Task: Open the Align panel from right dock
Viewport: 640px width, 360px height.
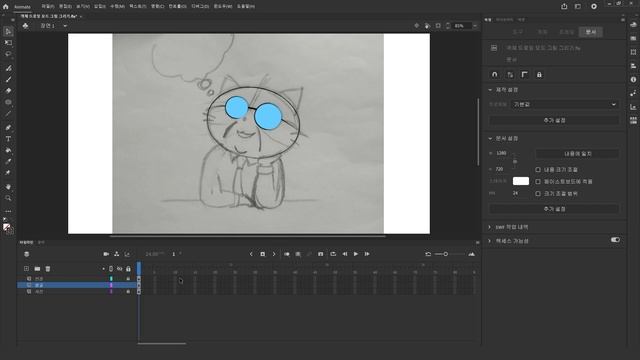Action: 633,66
